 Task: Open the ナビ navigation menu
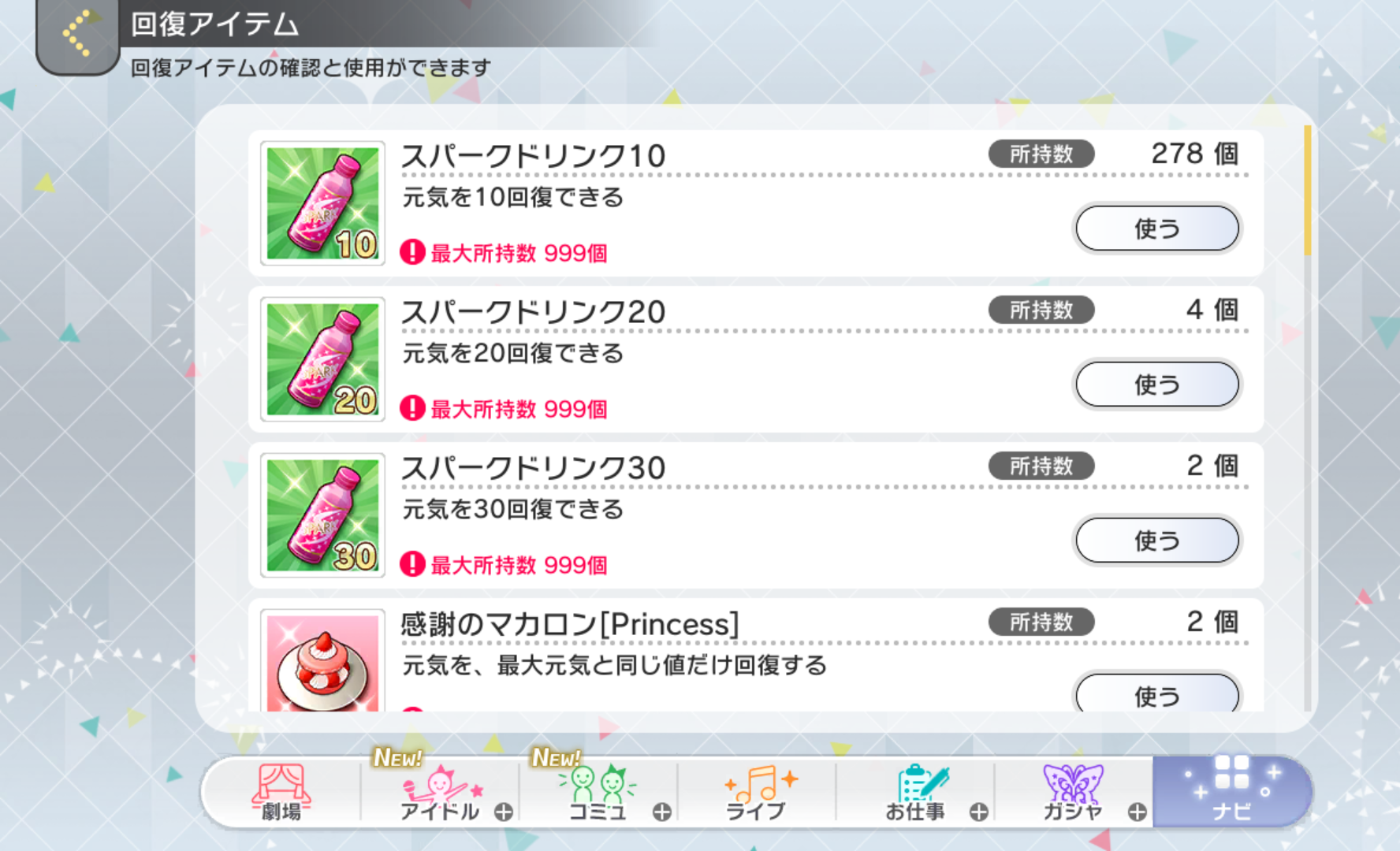pyautogui.click(x=1231, y=792)
